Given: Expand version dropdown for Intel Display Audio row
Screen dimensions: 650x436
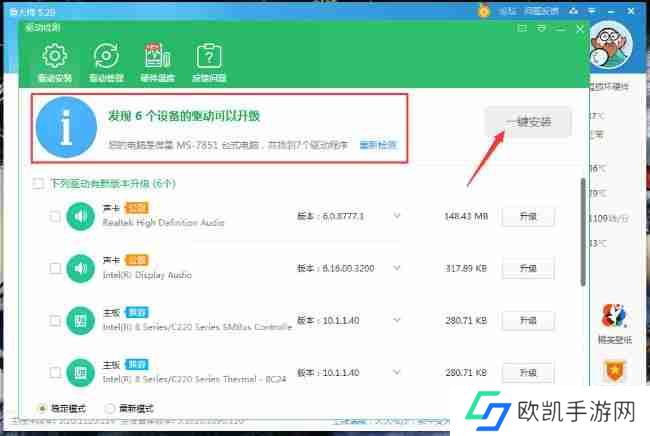Looking at the screenshot, I should (397, 268).
